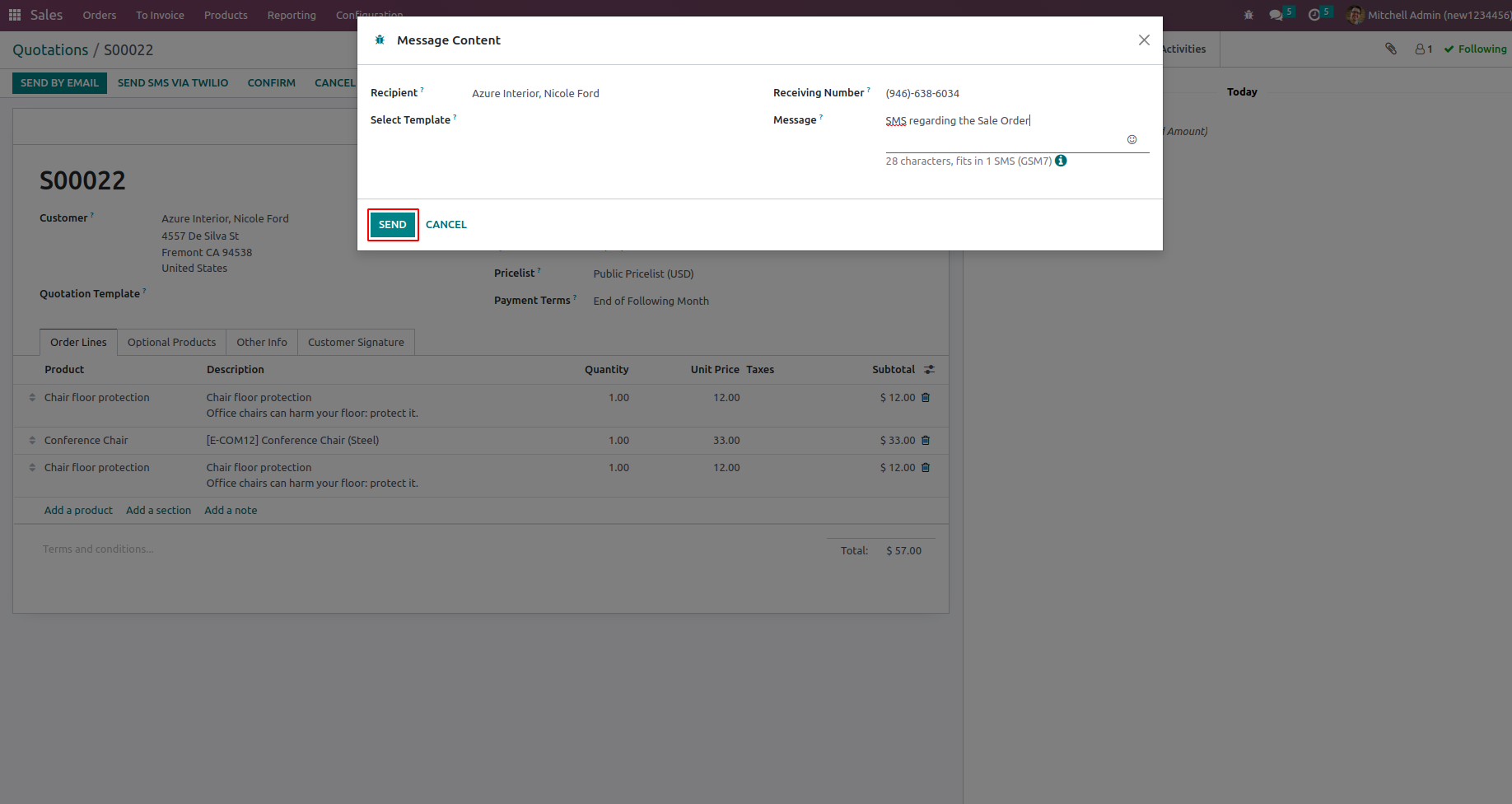Click the SMS character info icon
The width and height of the screenshot is (1512, 804).
pyautogui.click(x=1061, y=161)
